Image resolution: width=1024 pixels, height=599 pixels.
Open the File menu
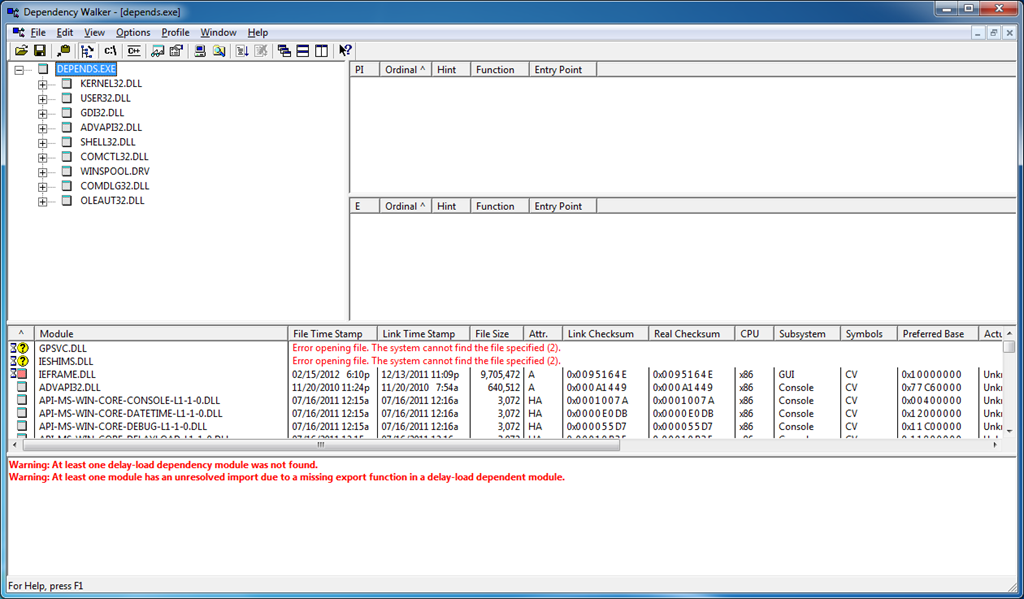pyautogui.click(x=38, y=33)
